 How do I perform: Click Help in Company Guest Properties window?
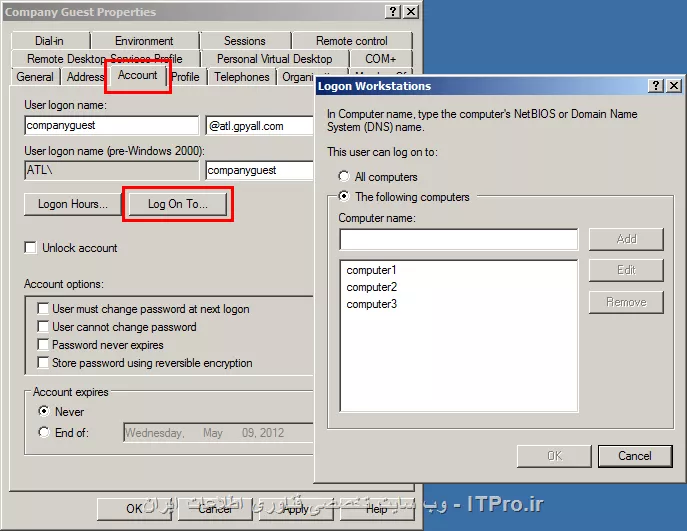click(377, 509)
